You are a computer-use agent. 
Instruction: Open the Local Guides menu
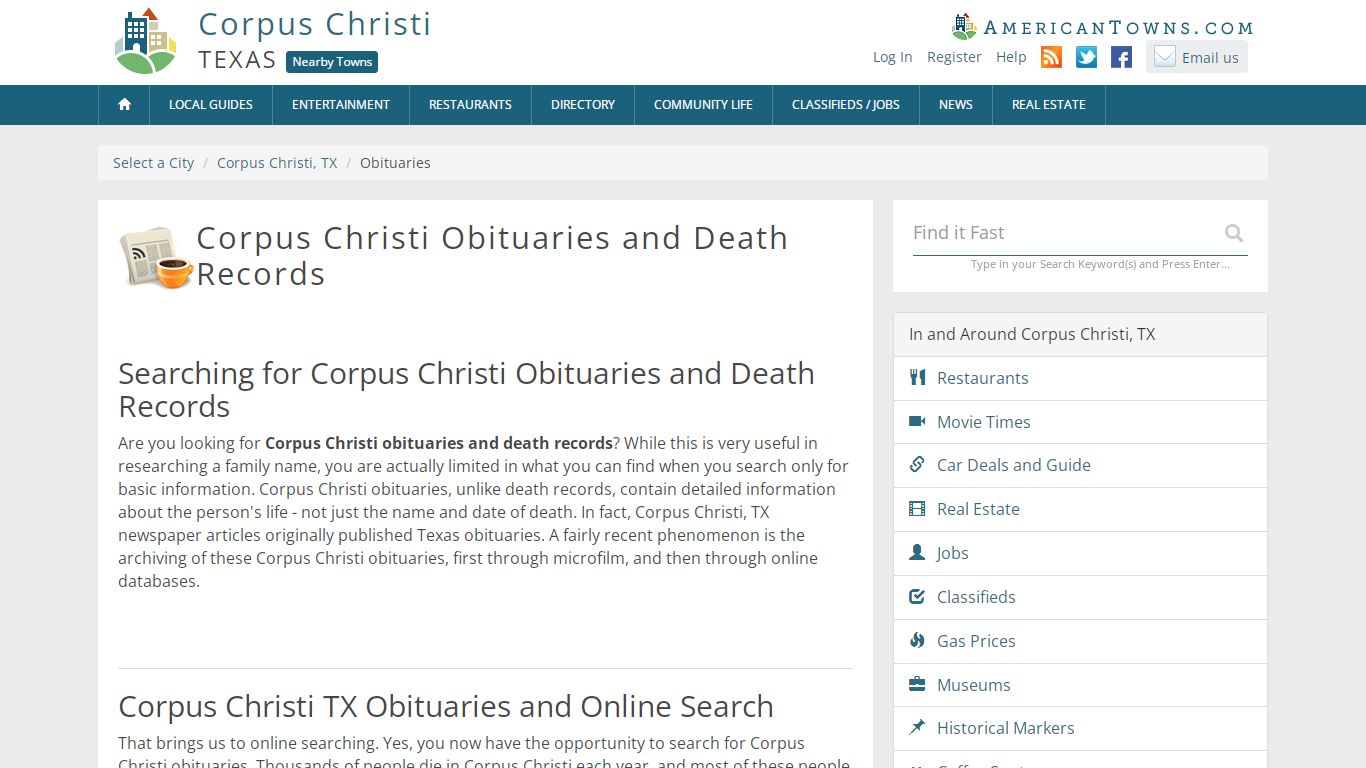tap(211, 104)
